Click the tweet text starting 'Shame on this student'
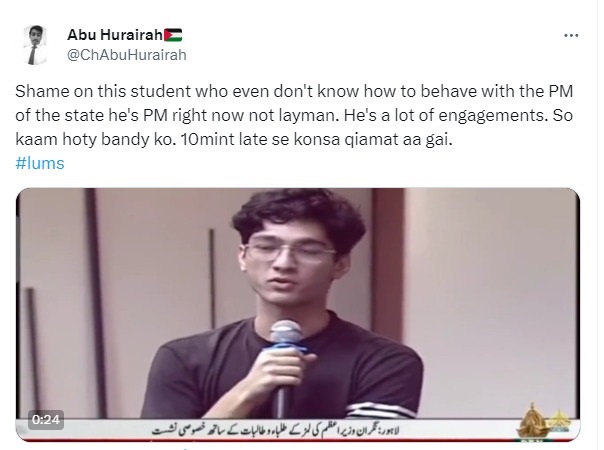Viewport: 604px width, 450px height. [x=294, y=115]
